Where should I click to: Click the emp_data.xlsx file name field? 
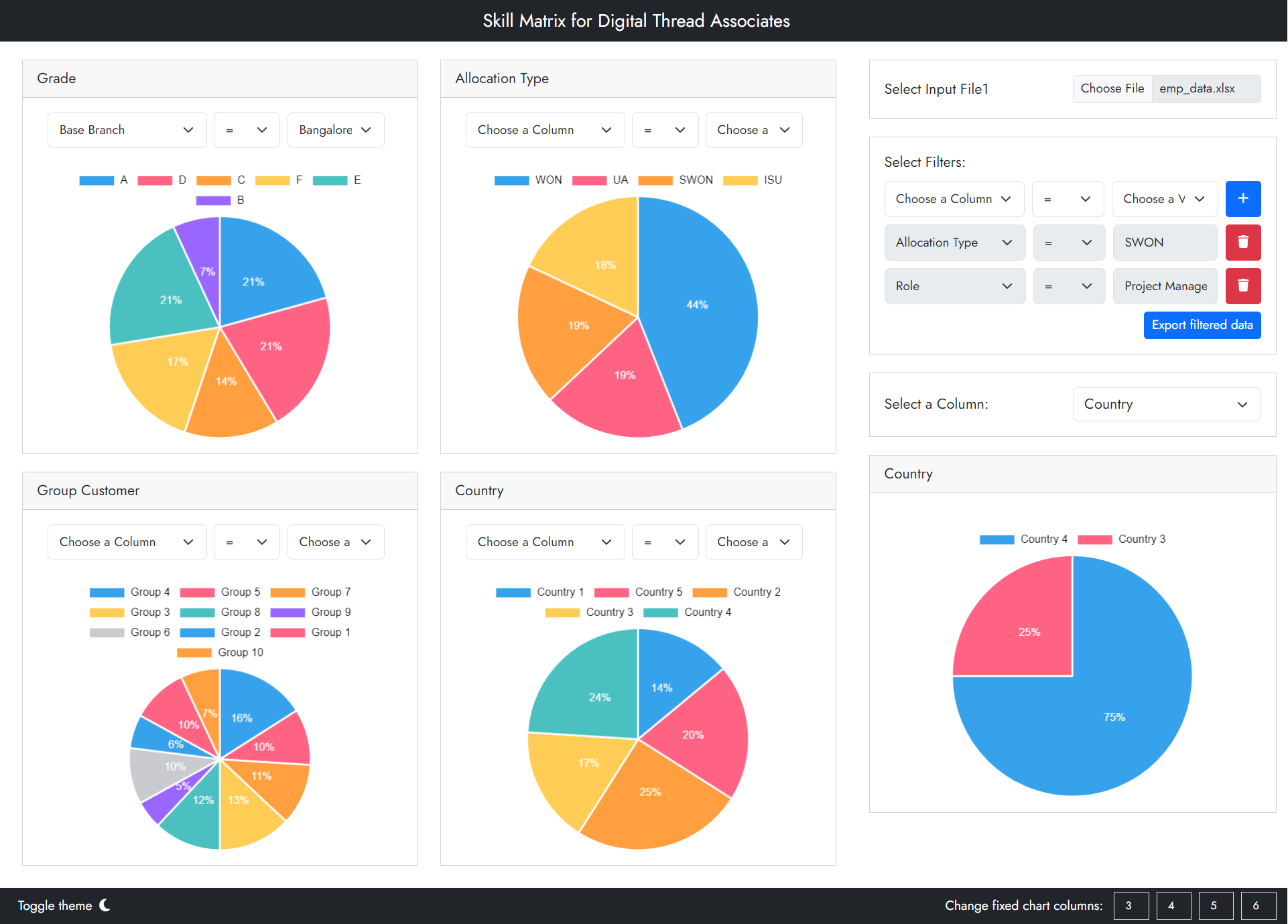(1206, 88)
